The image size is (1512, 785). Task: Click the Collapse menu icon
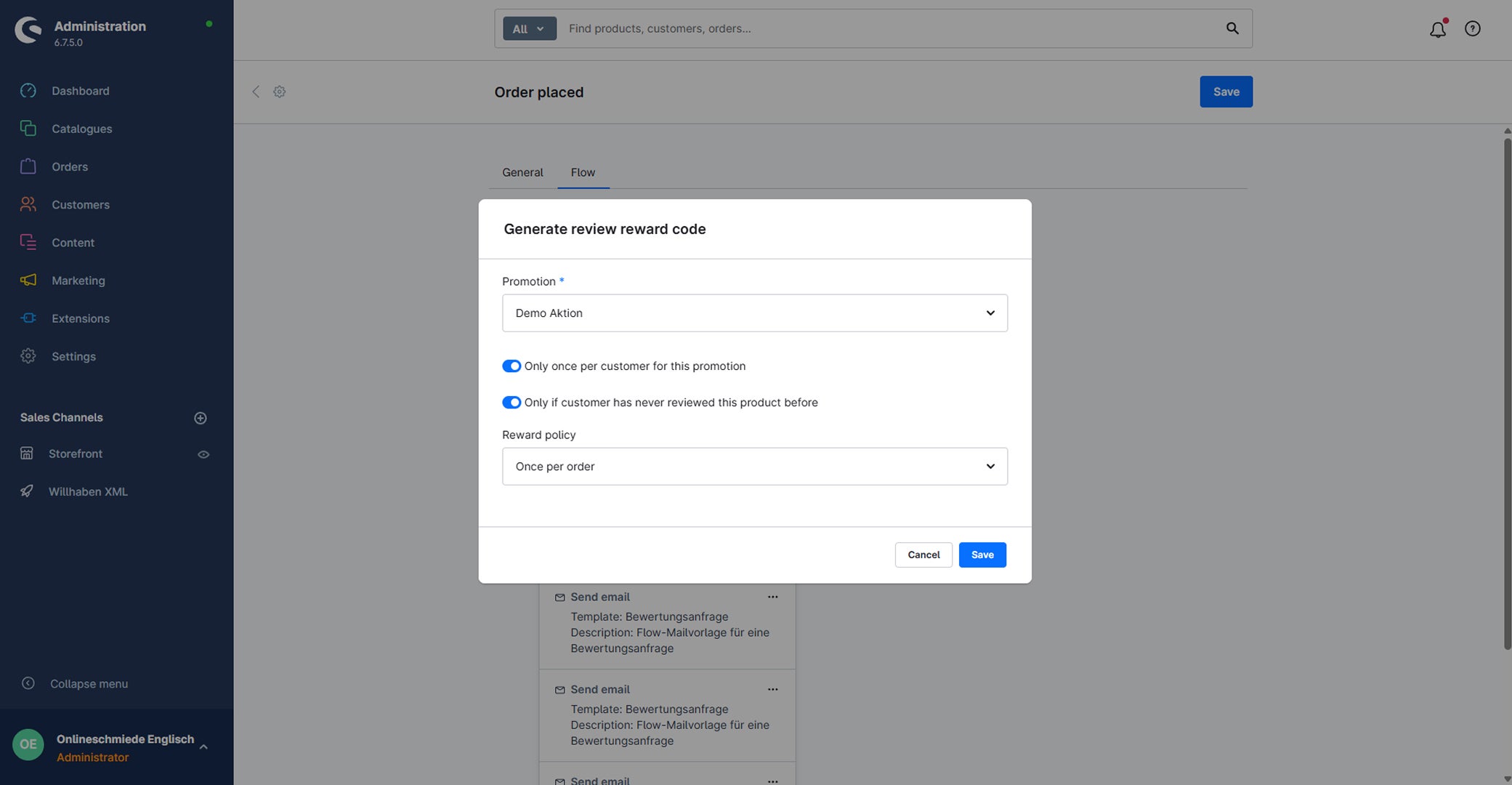coord(28,683)
